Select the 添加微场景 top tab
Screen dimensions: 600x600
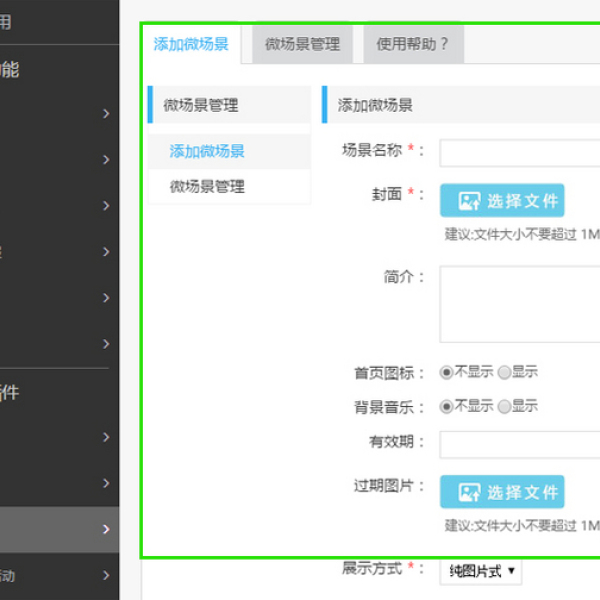(191, 44)
